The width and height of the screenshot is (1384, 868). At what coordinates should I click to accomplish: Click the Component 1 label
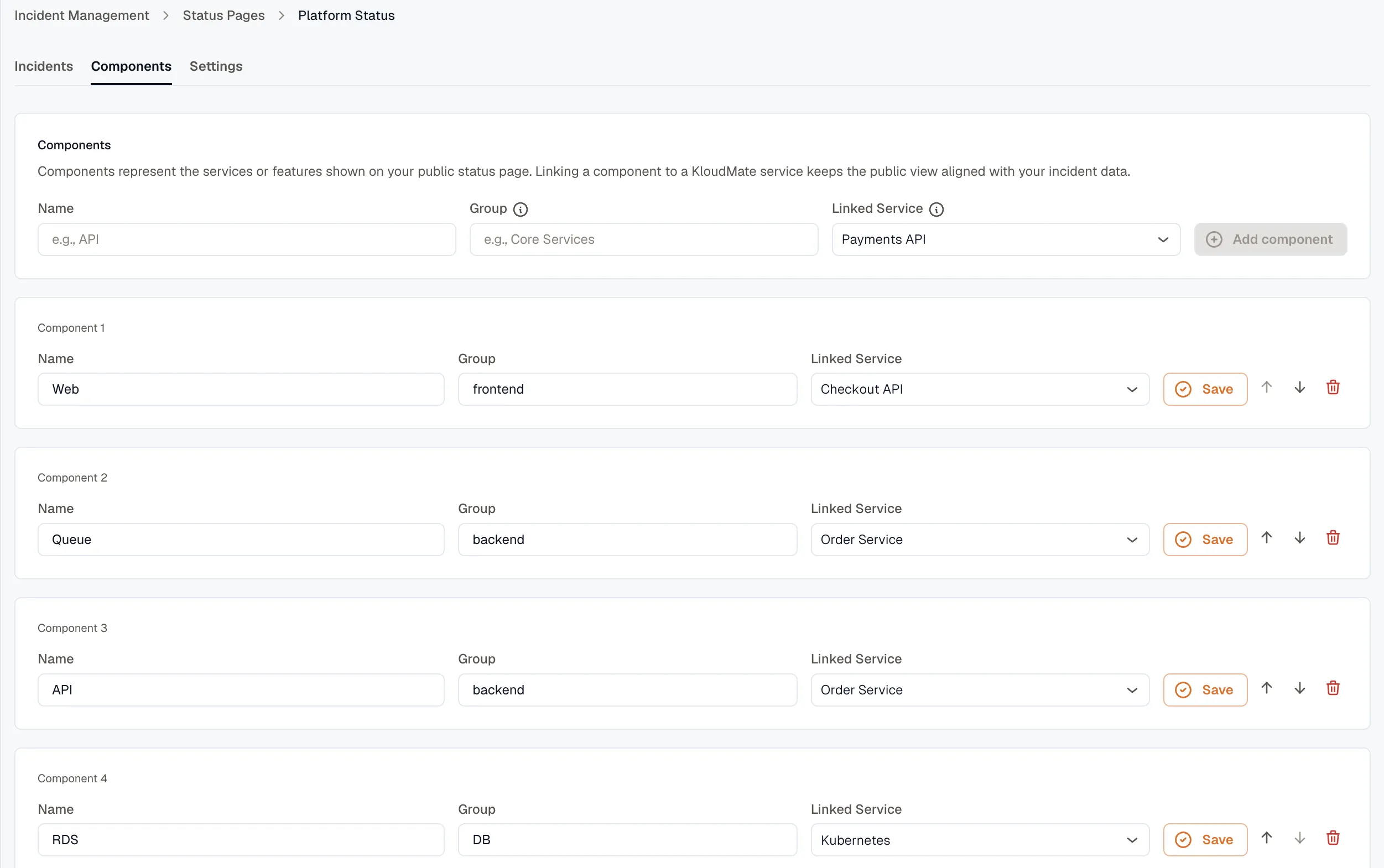pyautogui.click(x=71, y=328)
